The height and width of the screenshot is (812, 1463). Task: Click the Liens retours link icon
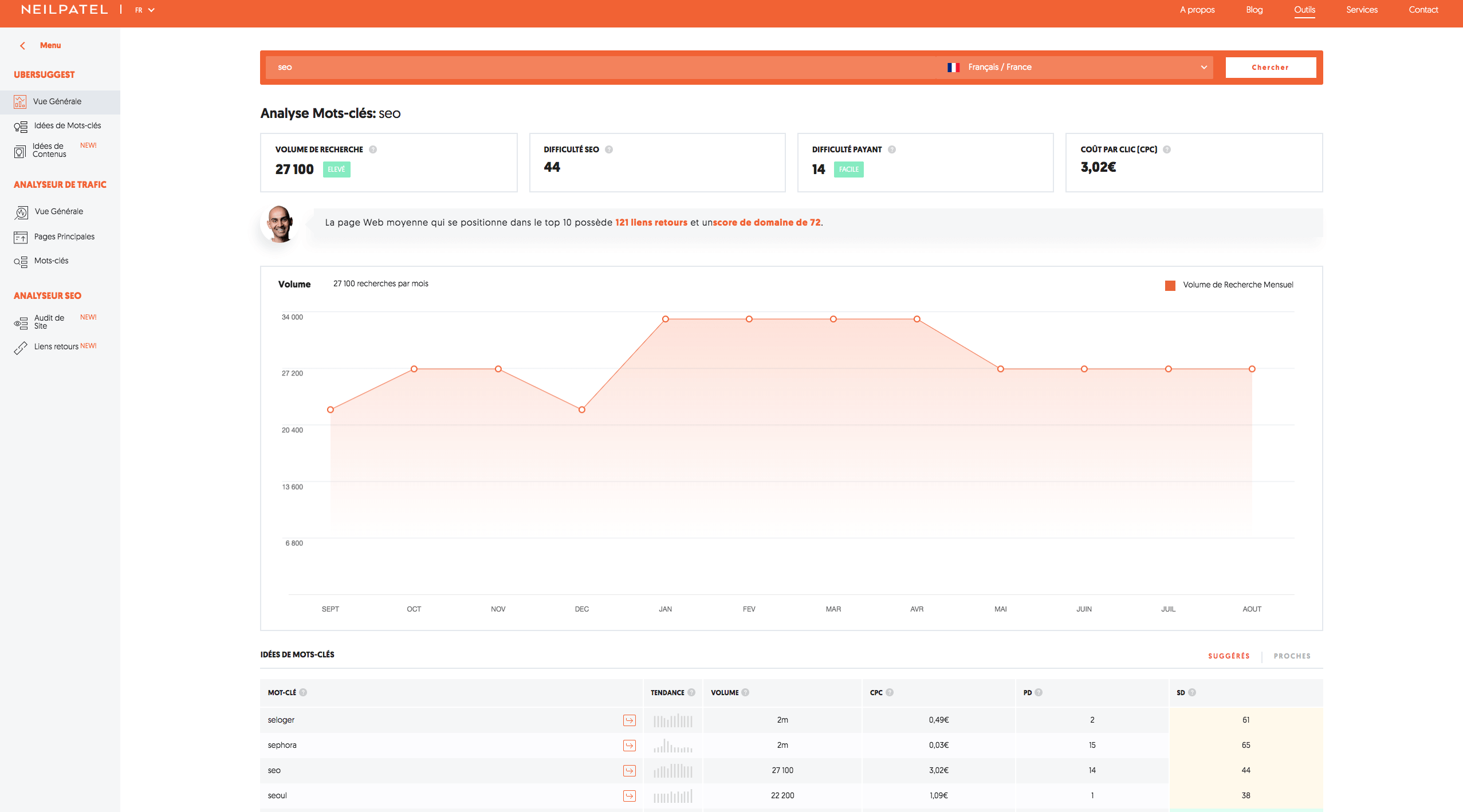21,348
